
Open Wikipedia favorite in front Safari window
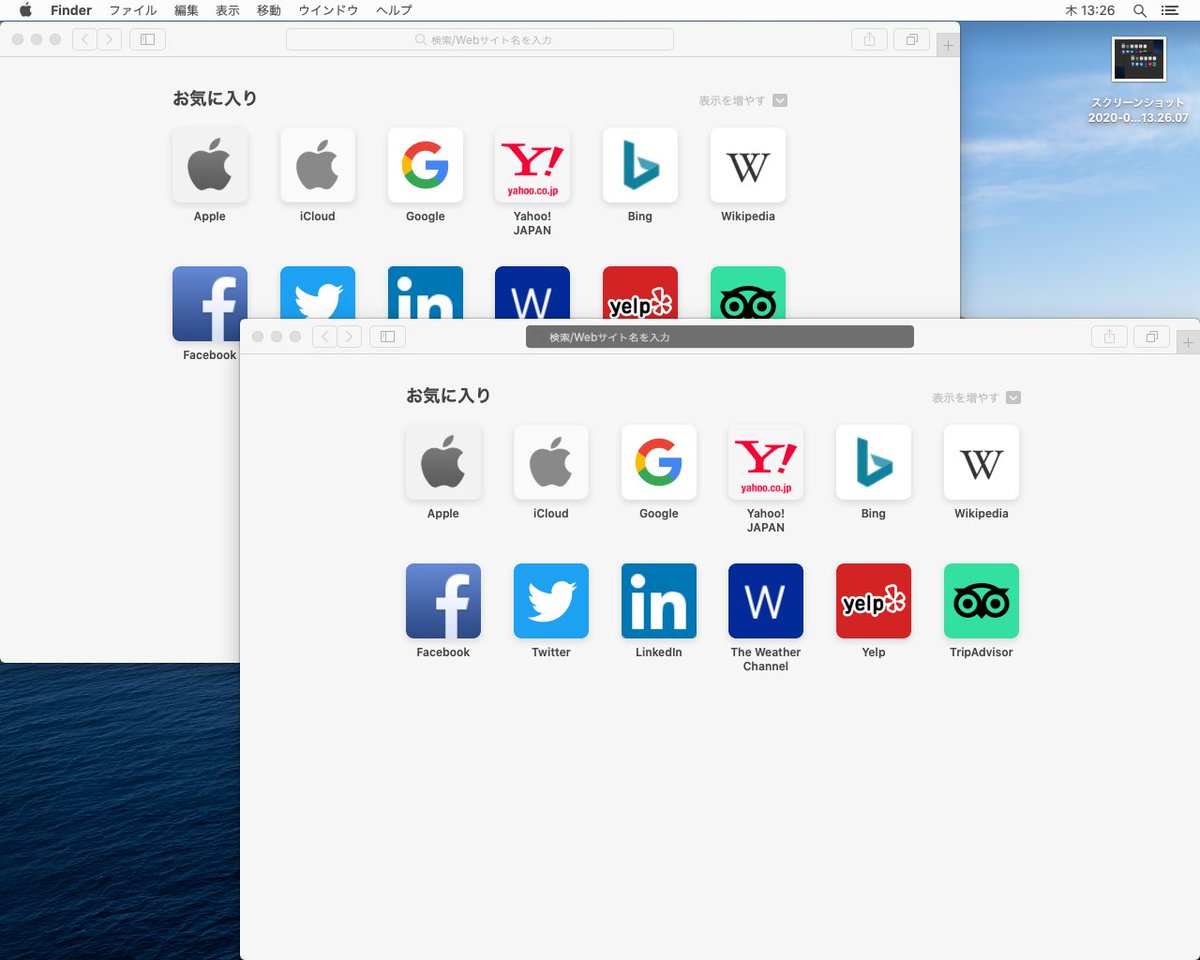point(981,462)
